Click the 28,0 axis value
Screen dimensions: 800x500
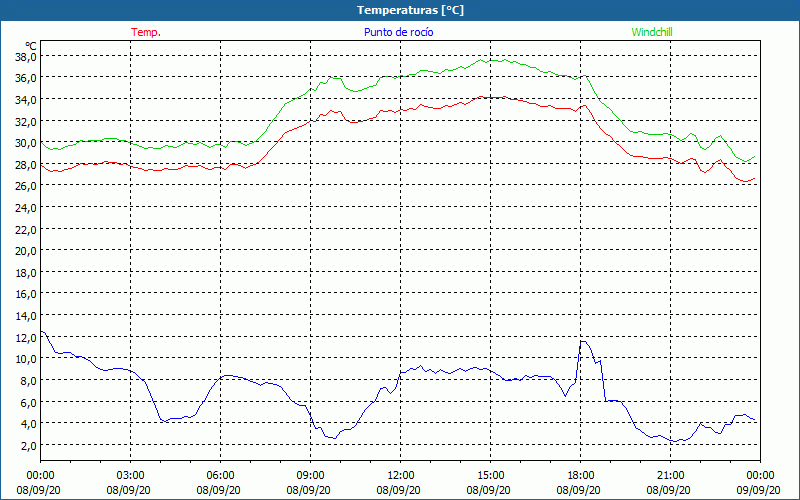(x=26, y=165)
